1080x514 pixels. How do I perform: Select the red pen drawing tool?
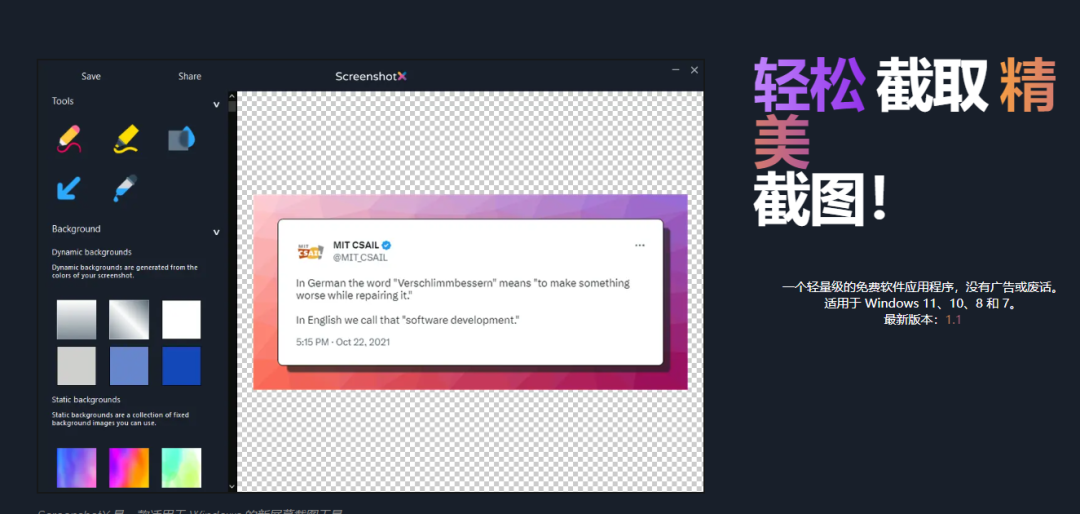tap(70, 138)
